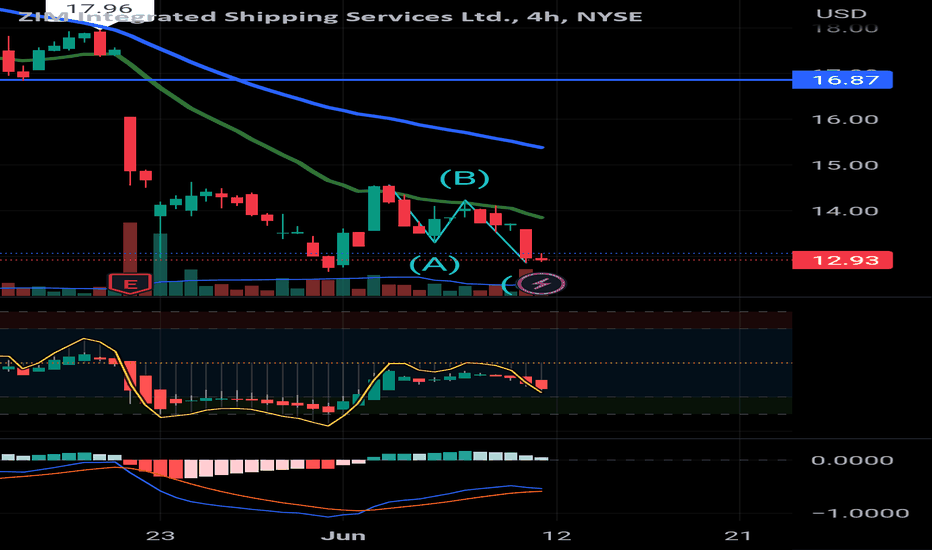Click the 14.00 price axis value
The height and width of the screenshot is (550, 932).
(845, 211)
